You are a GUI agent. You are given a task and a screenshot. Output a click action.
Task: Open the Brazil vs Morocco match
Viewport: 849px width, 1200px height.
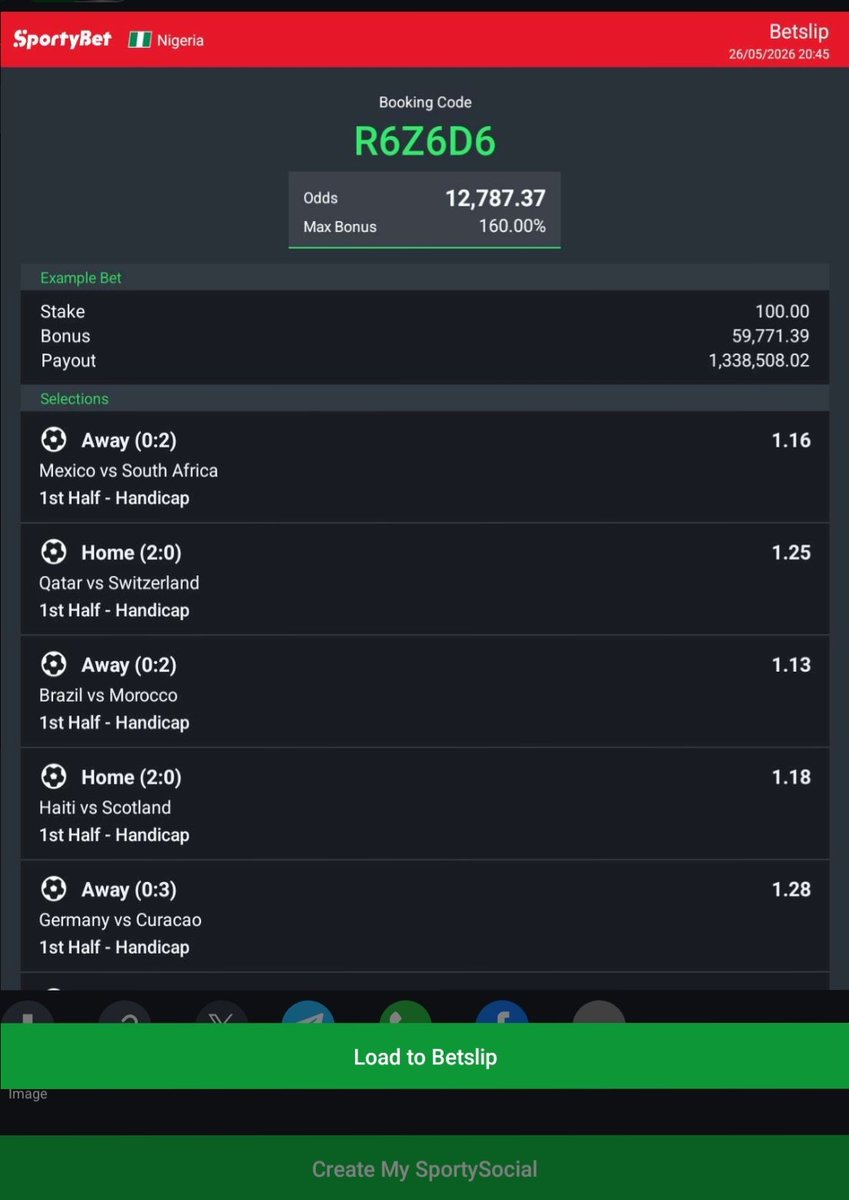click(108, 695)
